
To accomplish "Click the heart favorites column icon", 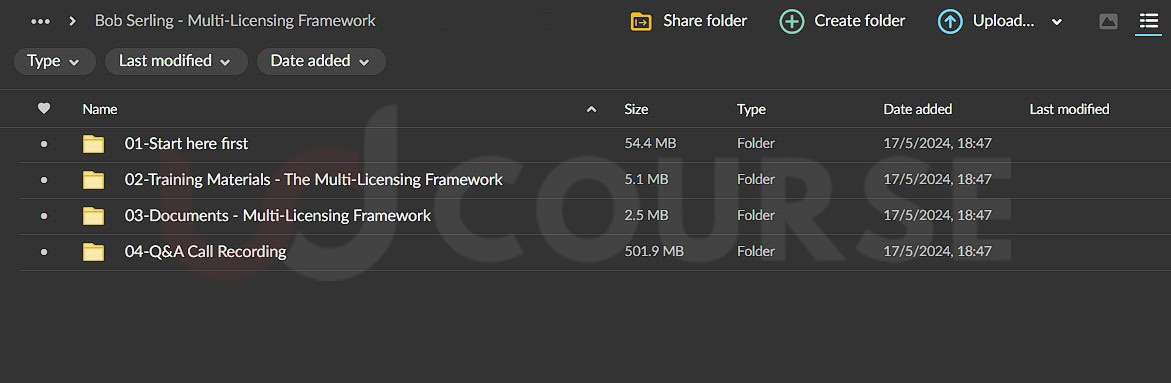I will [x=44, y=109].
